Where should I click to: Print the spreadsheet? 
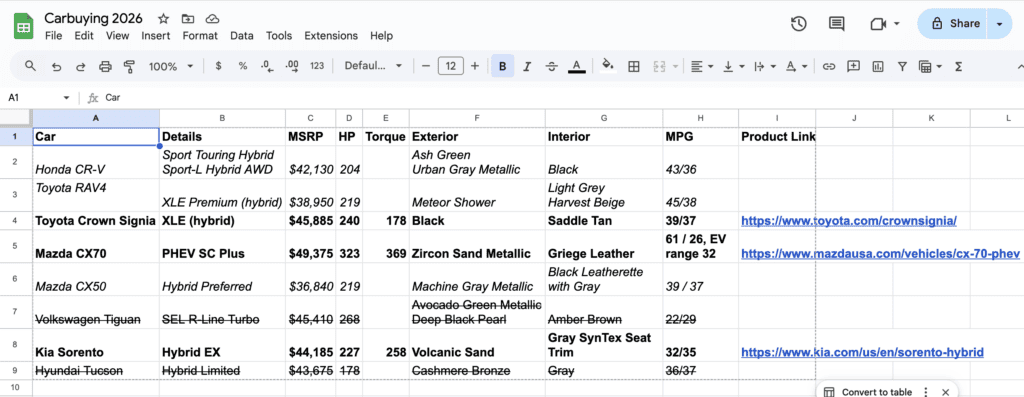105,66
